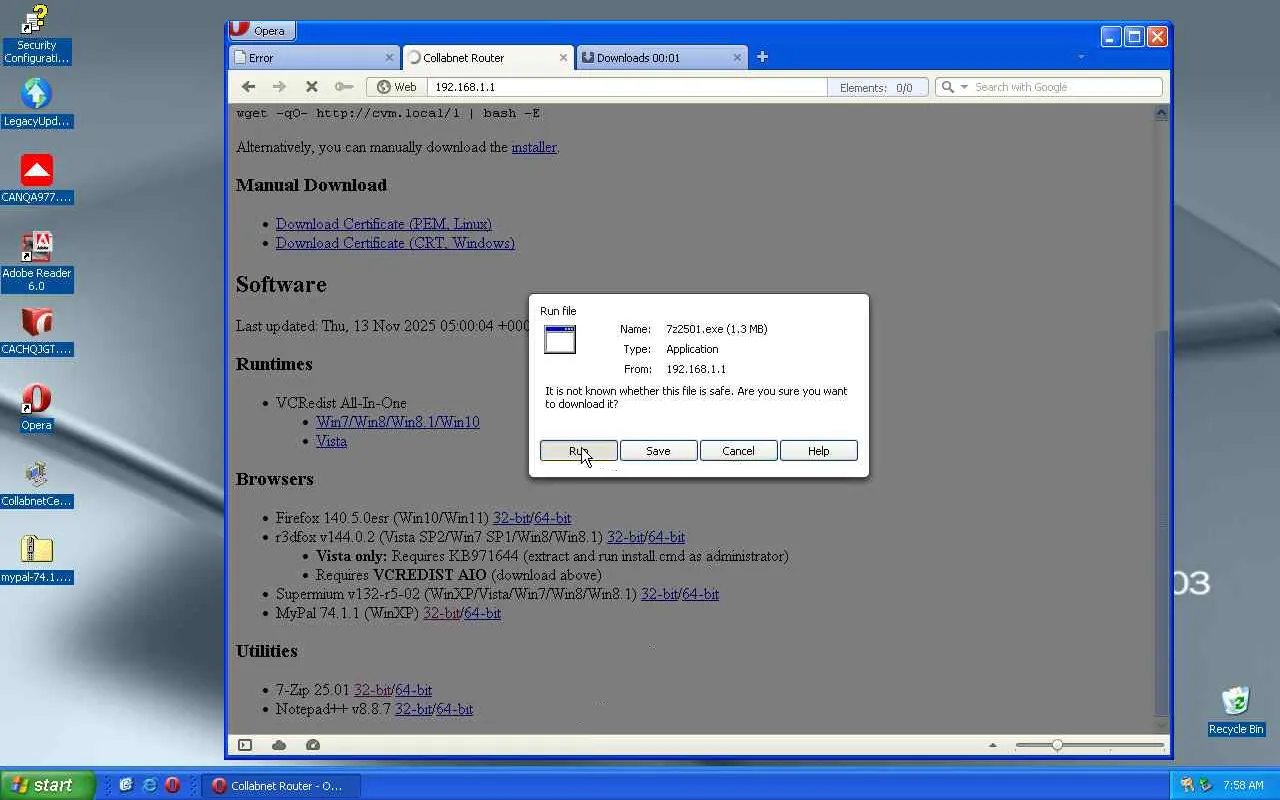The height and width of the screenshot is (800, 1280).
Task: Toggle the side panel icon in status bar
Action: click(x=245, y=745)
